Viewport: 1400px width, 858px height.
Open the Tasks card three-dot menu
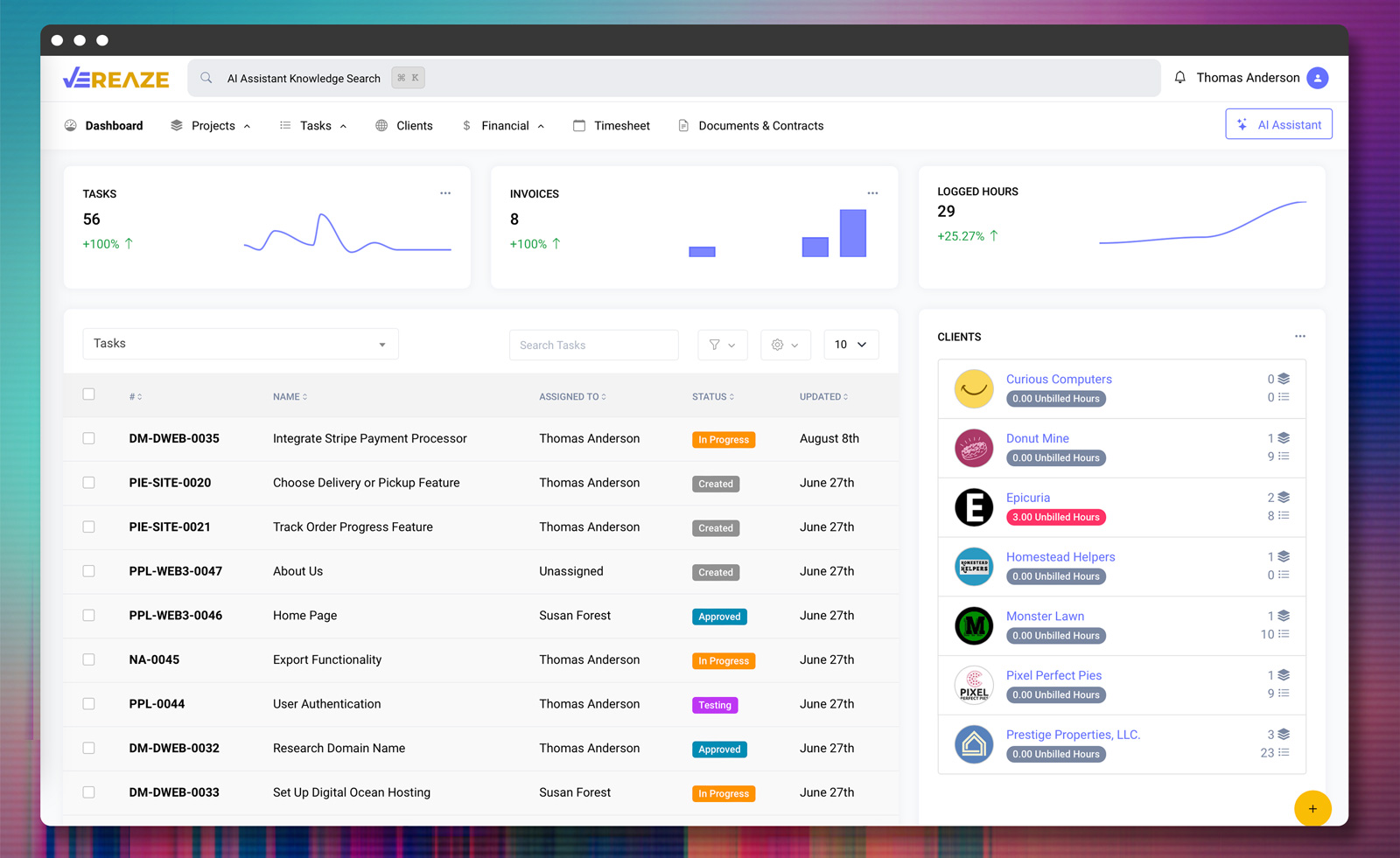coord(445,193)
